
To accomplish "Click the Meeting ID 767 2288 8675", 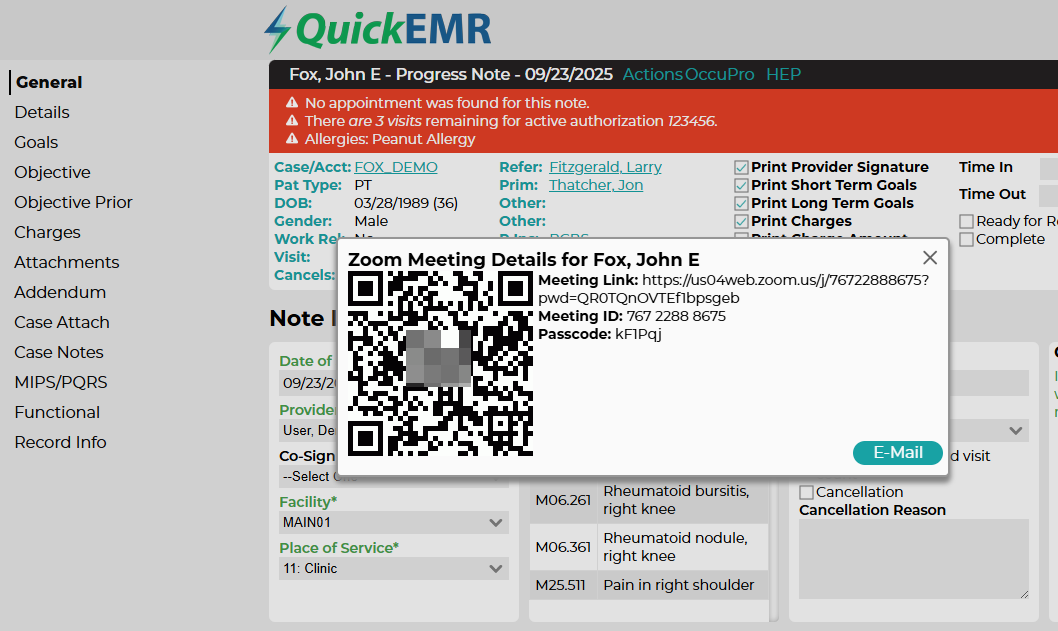I will (x=676, y=316).
